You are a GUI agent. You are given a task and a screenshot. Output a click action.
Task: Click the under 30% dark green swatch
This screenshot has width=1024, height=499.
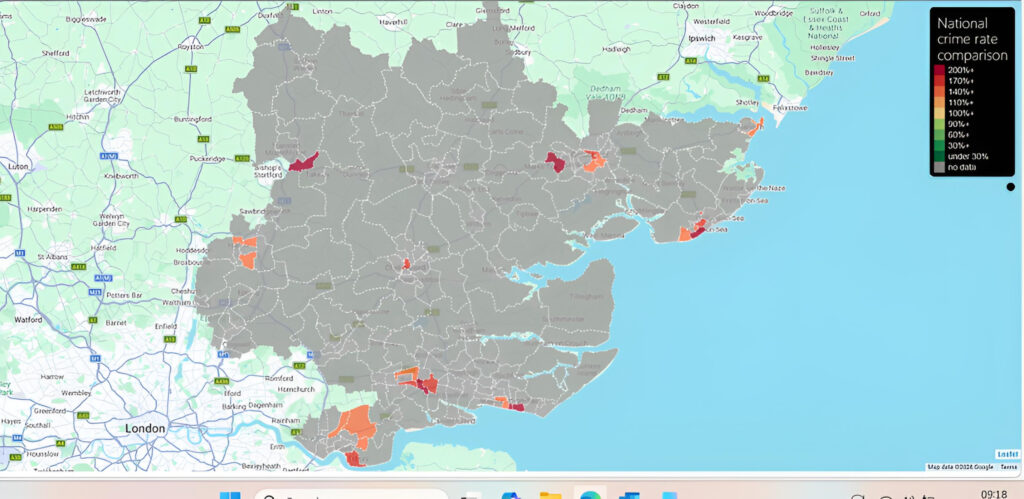(940, 156)
